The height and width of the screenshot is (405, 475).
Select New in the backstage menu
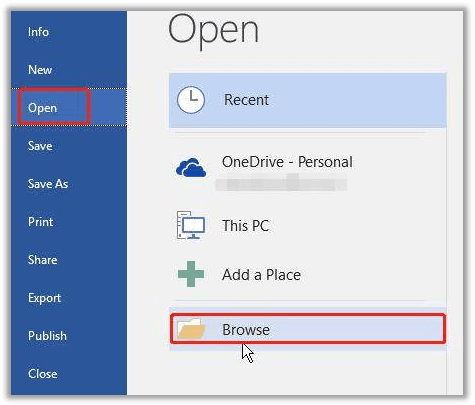(40, 70)
